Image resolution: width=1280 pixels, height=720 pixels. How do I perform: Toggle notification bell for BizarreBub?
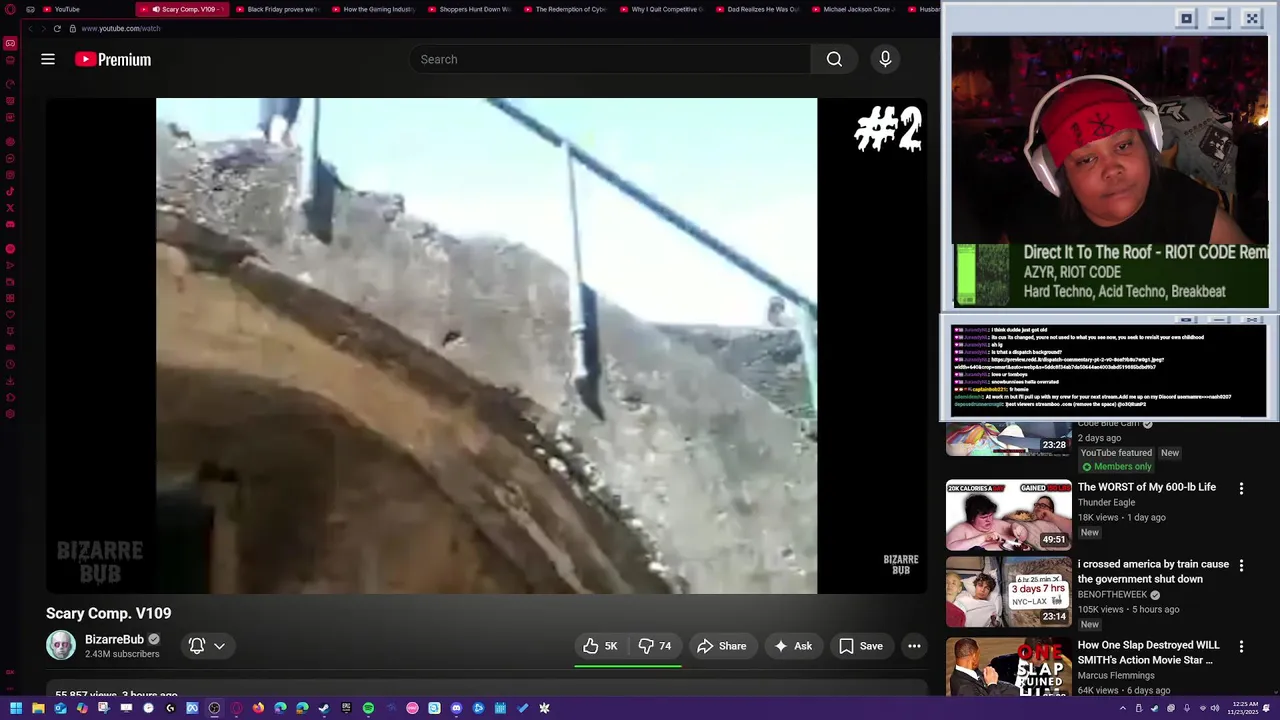coord(197,646)
